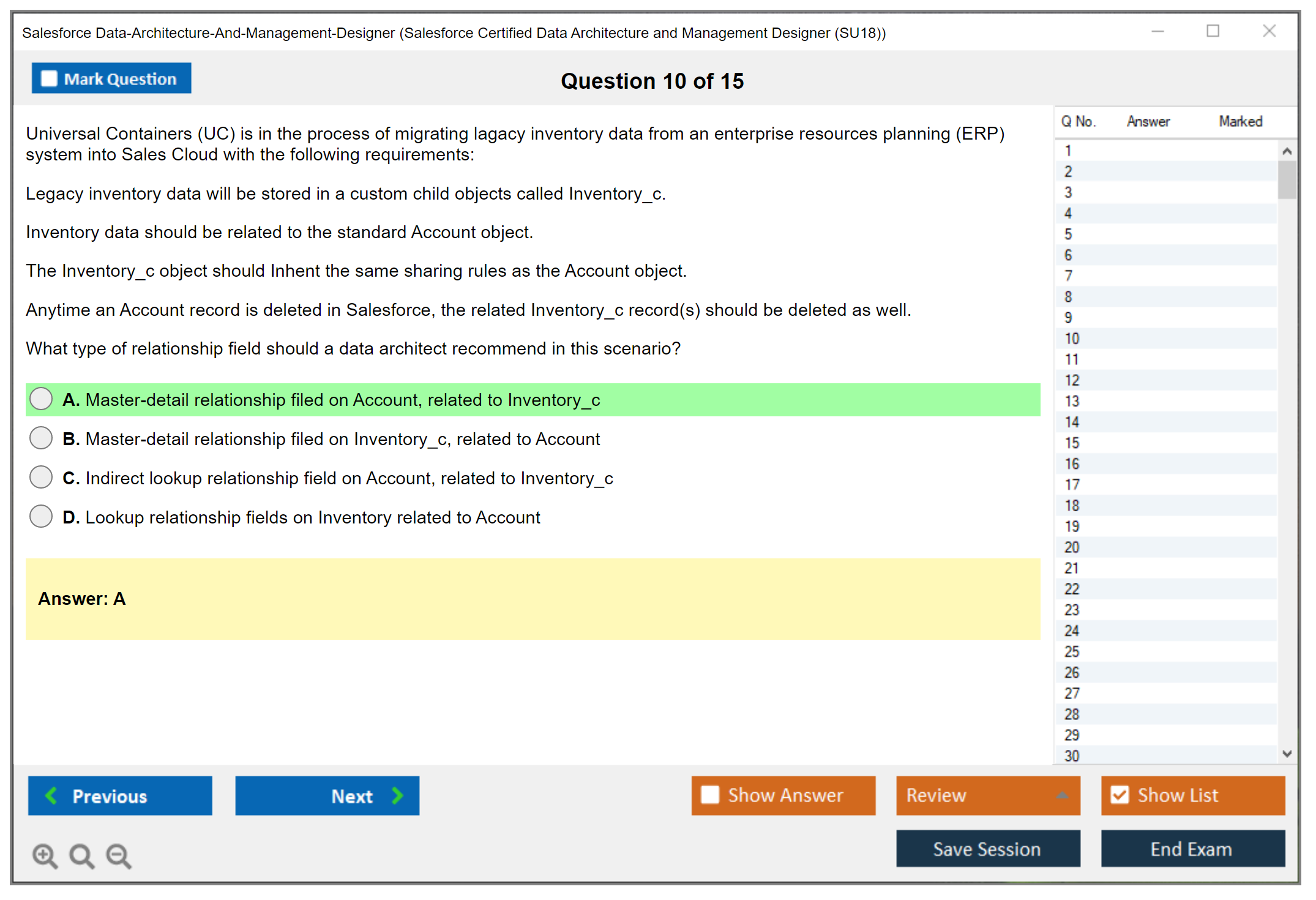Click the green right arrow on Next
The width and height of the screenshot is (1316, 900).
[x=397, y=795]
